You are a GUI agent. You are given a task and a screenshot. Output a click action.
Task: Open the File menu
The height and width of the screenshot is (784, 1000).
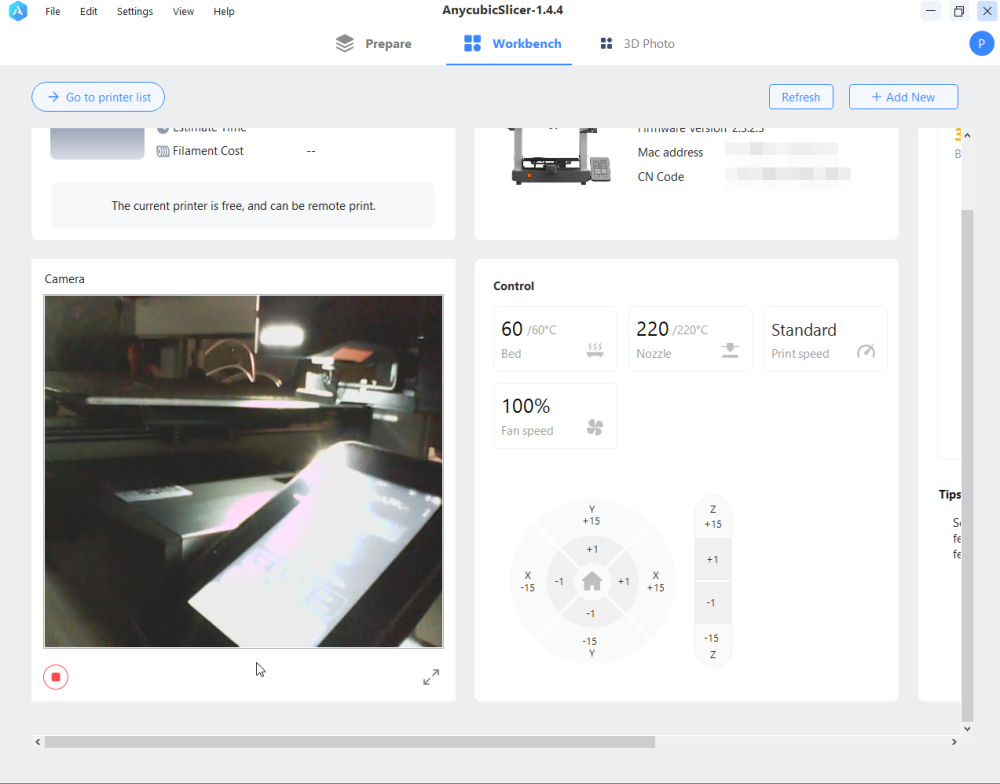(x=53, y=11)
